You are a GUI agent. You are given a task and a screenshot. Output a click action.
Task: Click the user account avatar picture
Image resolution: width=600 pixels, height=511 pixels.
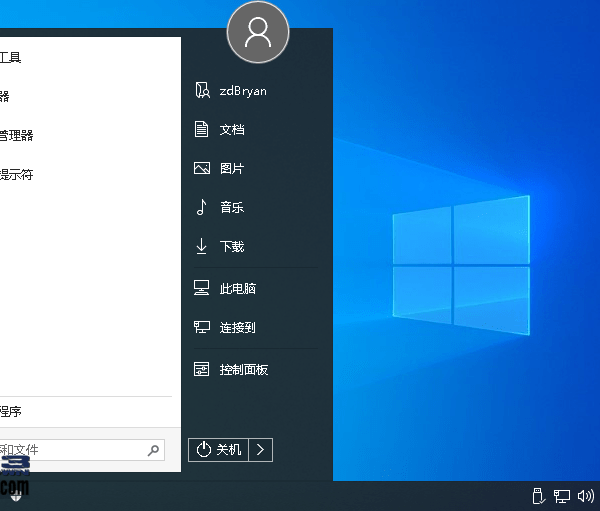pos(258,33)
